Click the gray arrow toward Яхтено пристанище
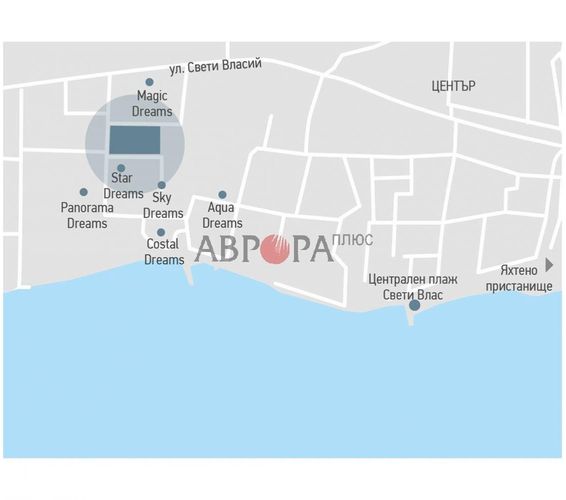The image size is (566, 500). 549,265
